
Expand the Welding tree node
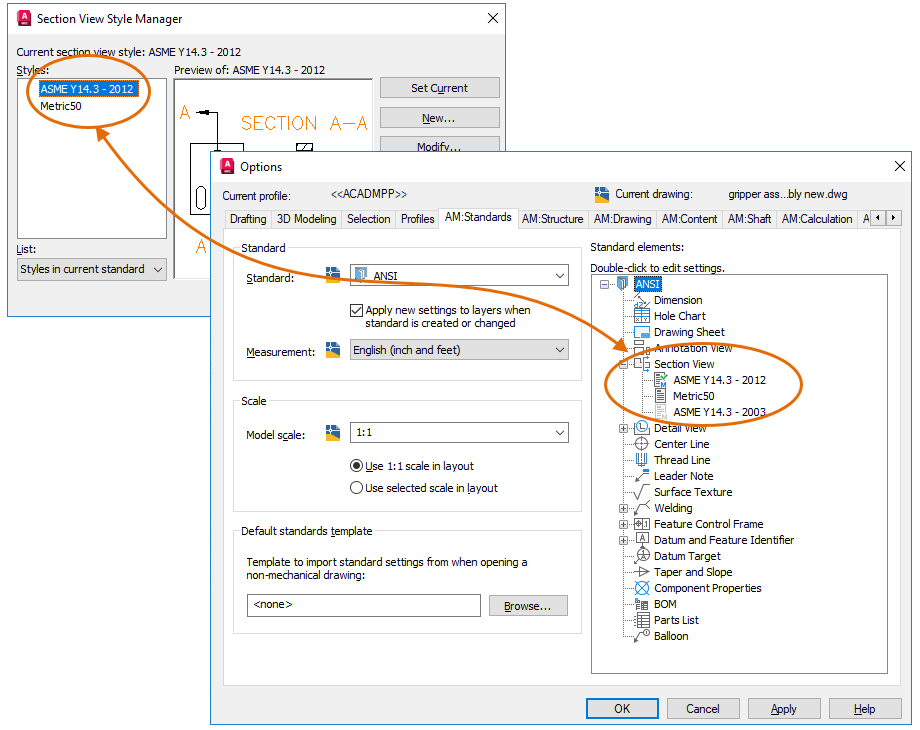623,508
